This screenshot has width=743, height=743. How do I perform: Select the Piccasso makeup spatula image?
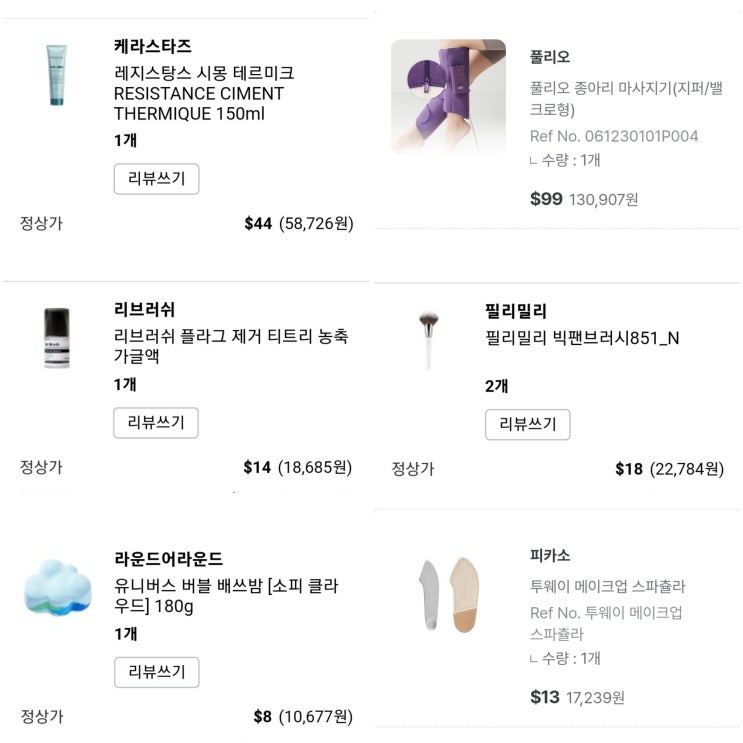449,595
